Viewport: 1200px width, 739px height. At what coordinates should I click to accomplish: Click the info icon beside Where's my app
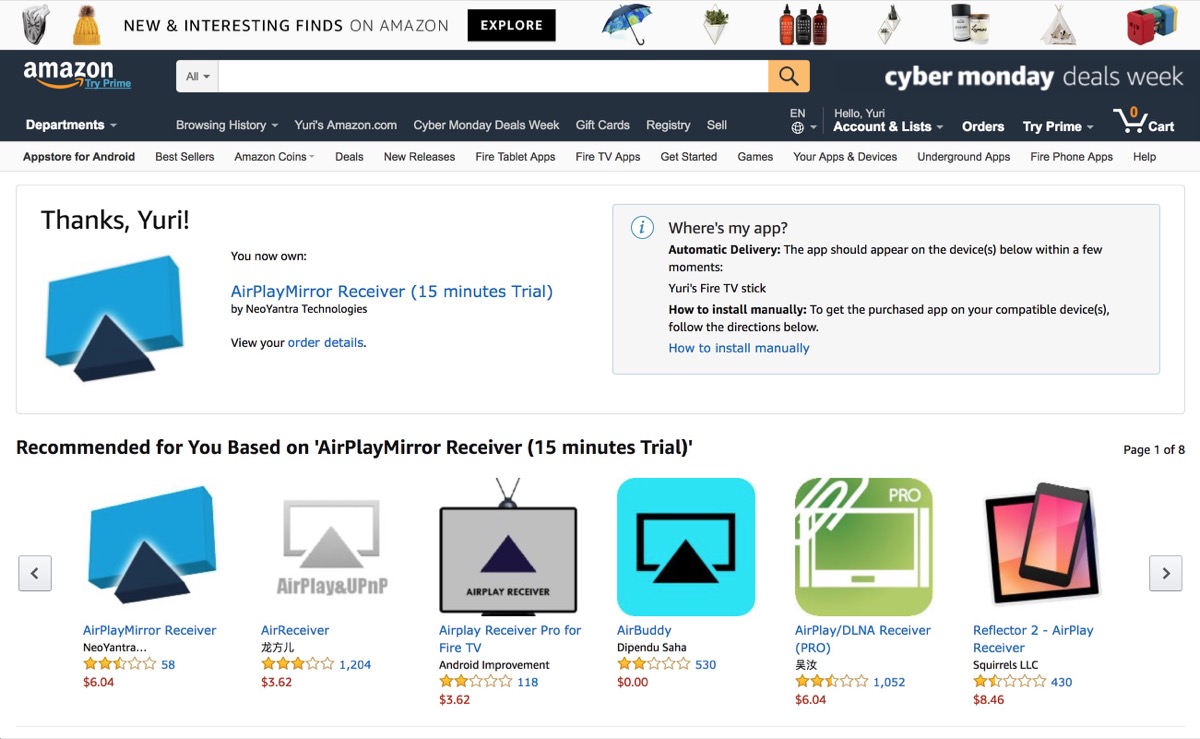[x=642, y=228]
